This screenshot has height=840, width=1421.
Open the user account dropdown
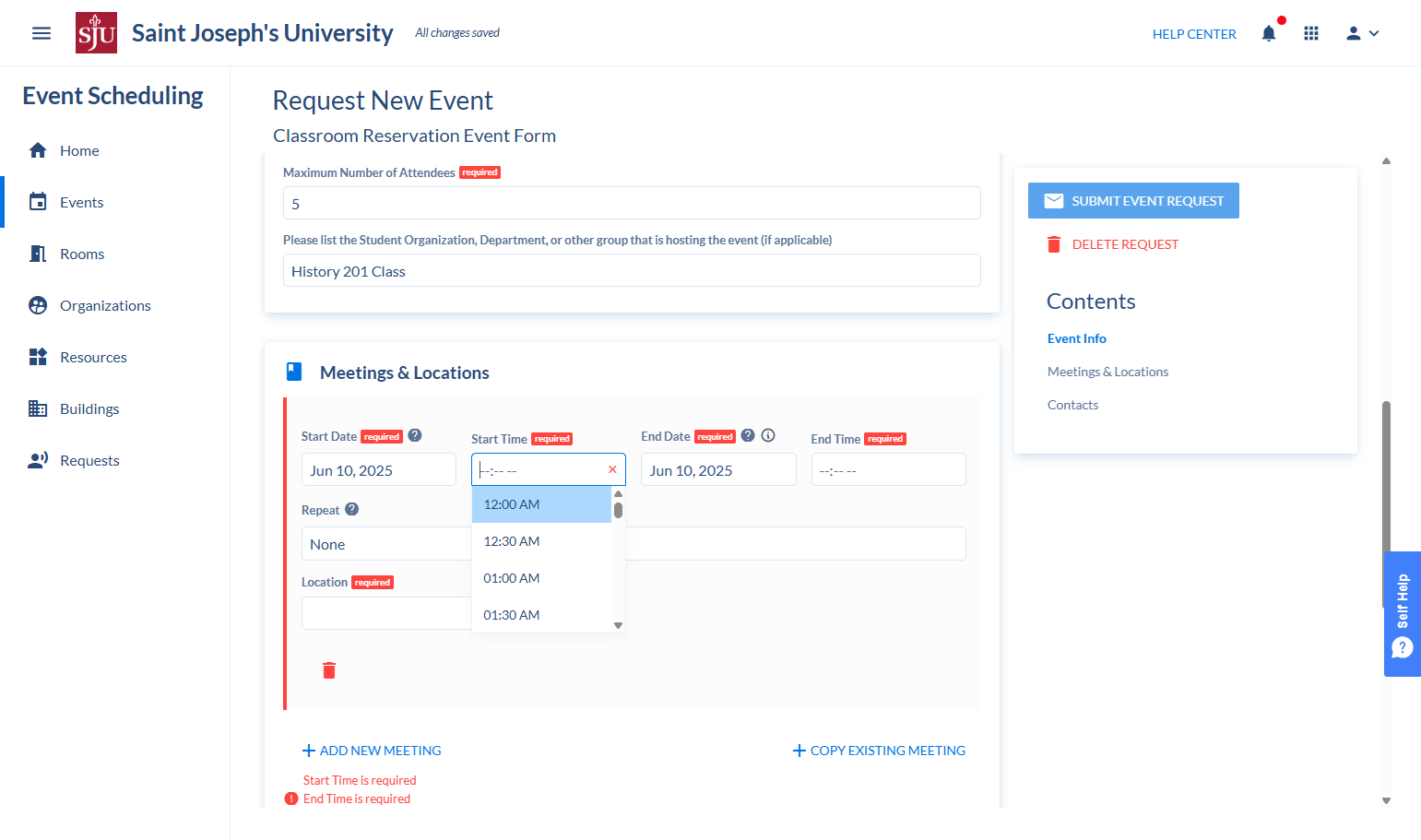coord(1362,33)
